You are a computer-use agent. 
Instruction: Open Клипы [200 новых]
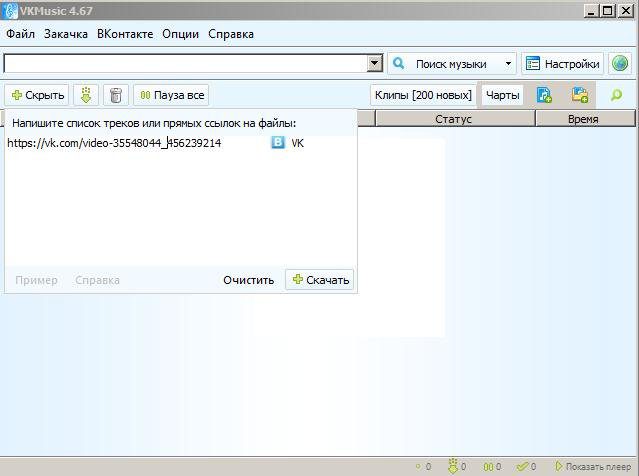pyautogui.click(x=423, y=95)
